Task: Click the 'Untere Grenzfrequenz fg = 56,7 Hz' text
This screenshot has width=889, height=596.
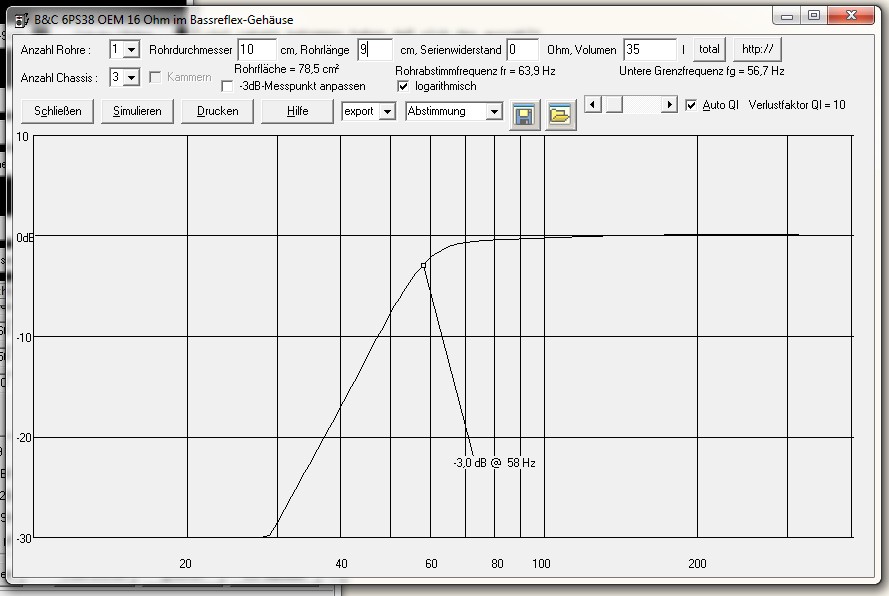Action: pos(701,71)
